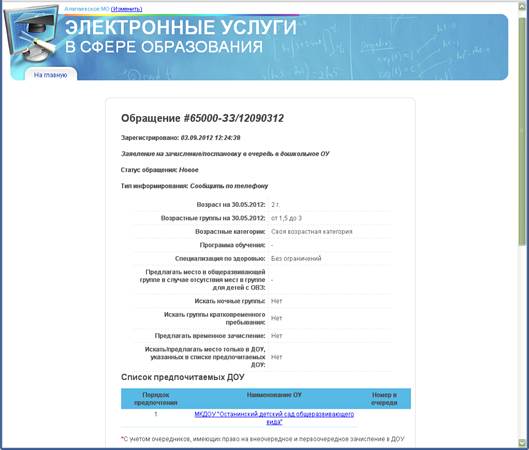Screen dimensions: 529x450
Task: Click the 'Изменить' link at top
Action: [x=127, y=9]
